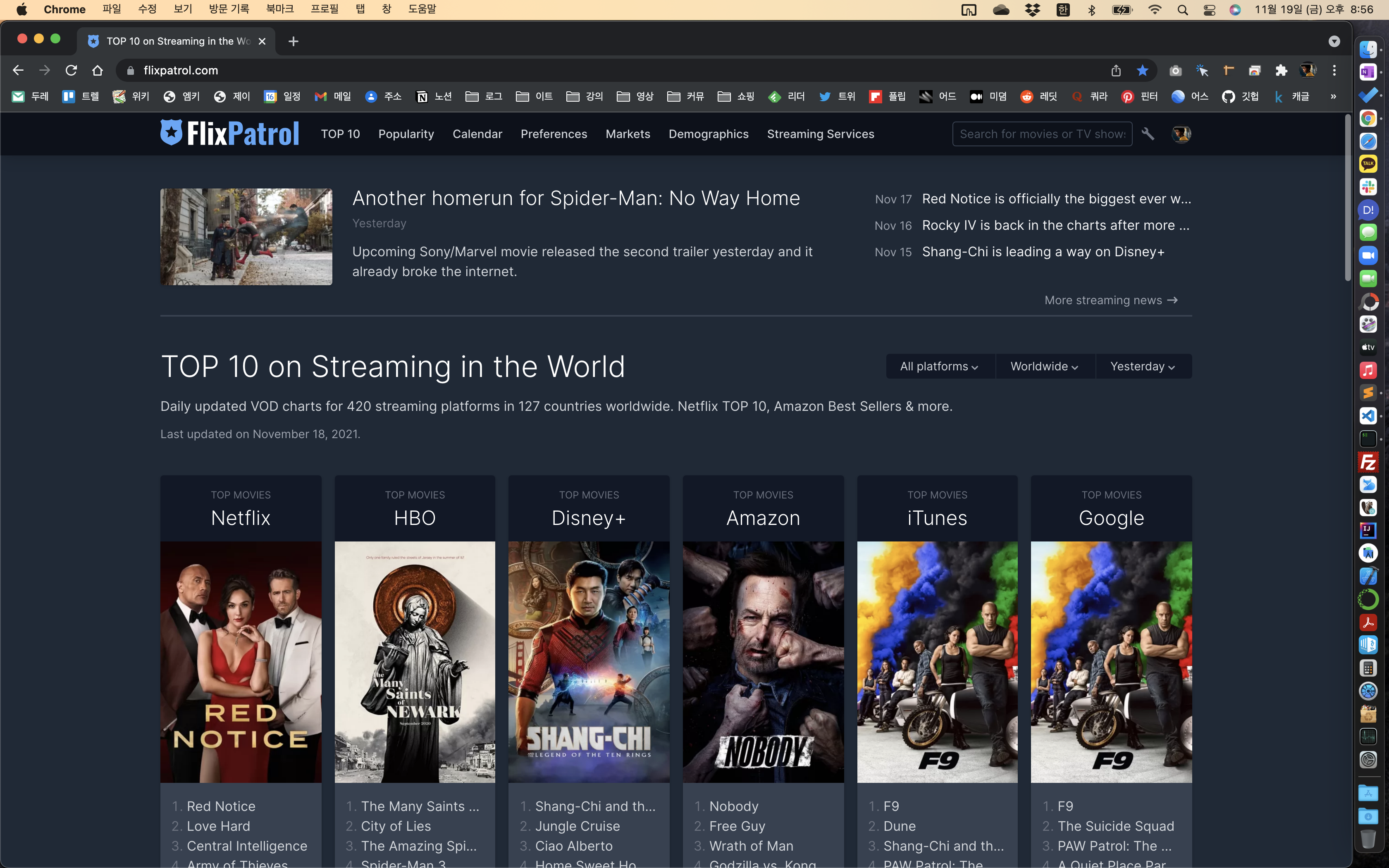Open the Dropbox menu bar icon
Viewport: 1389px width, 868px height.
click(x=1033, y=10)
